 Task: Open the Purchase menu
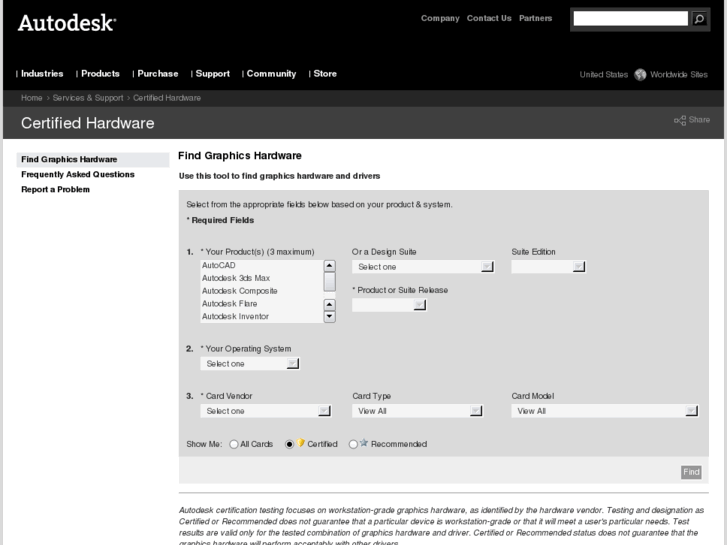[158, 74]
